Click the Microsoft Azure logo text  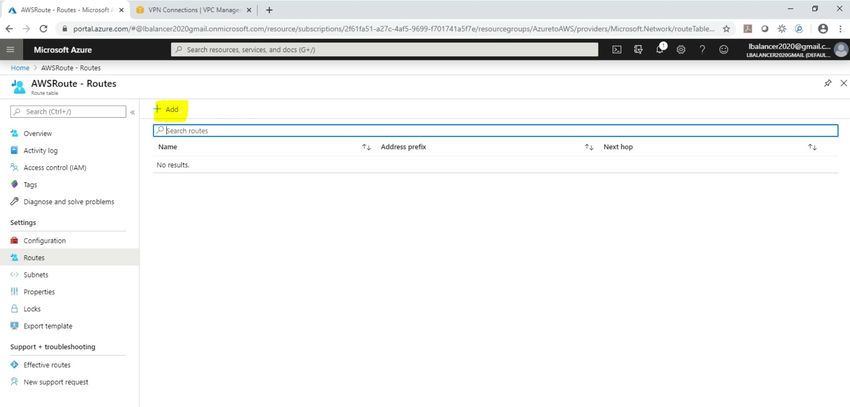tap(63, 49)
